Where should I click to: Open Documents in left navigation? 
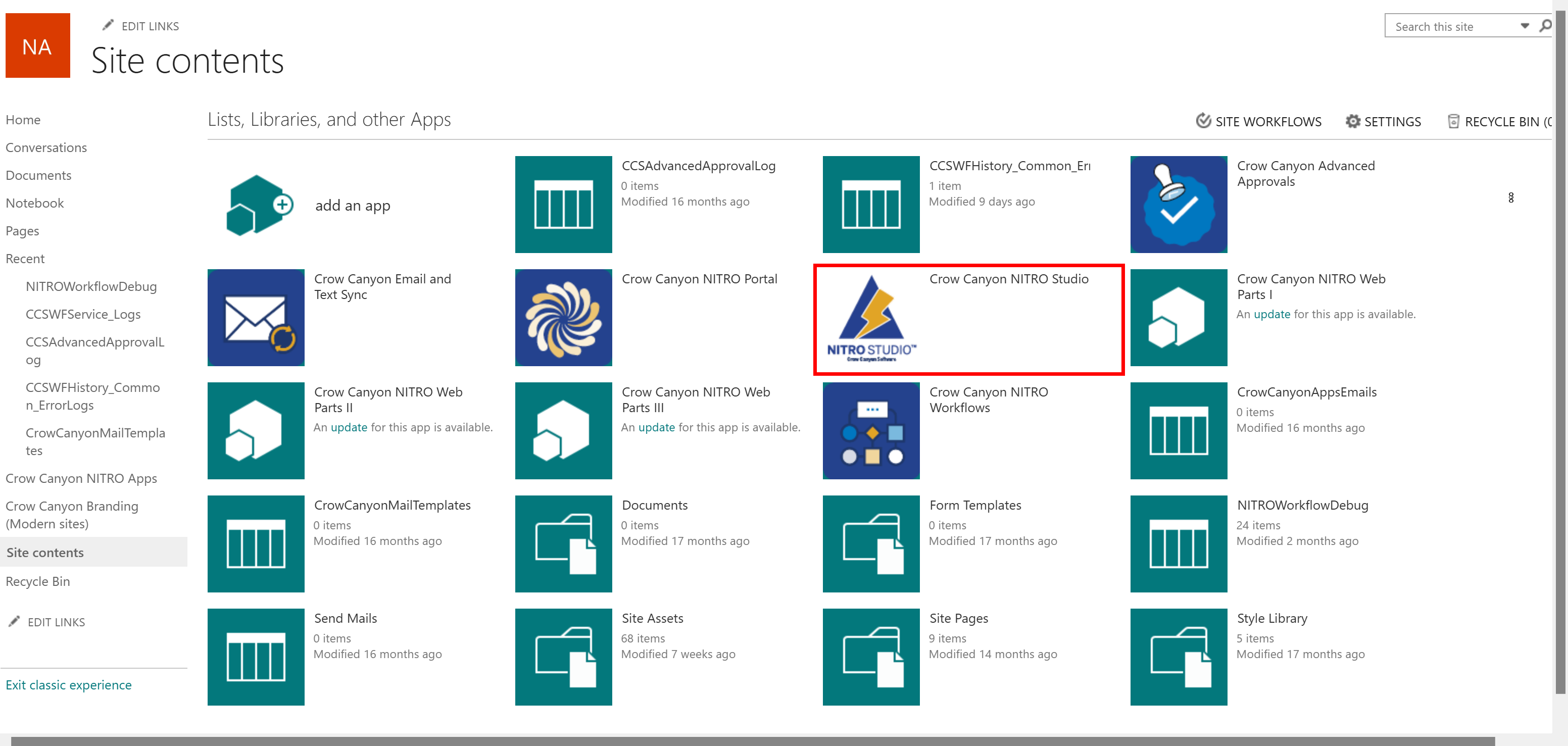(38, 175)
